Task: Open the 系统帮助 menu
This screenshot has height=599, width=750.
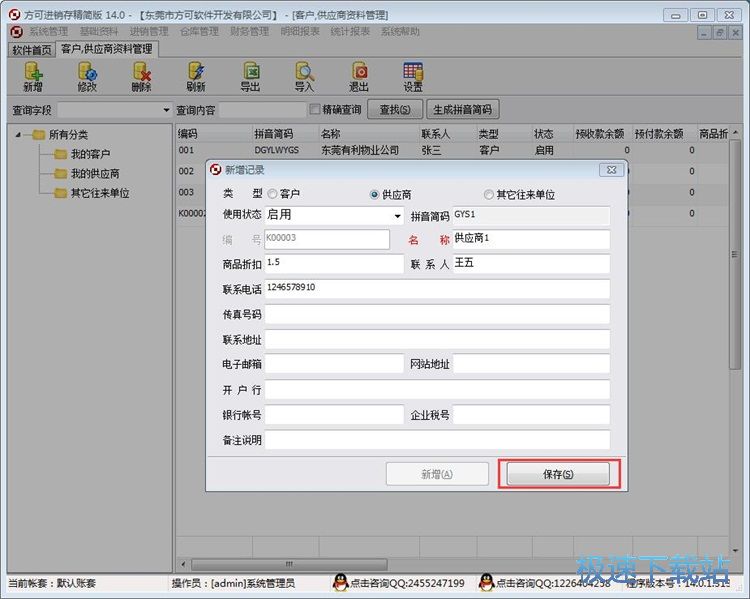Action: [x=400, y=32]
